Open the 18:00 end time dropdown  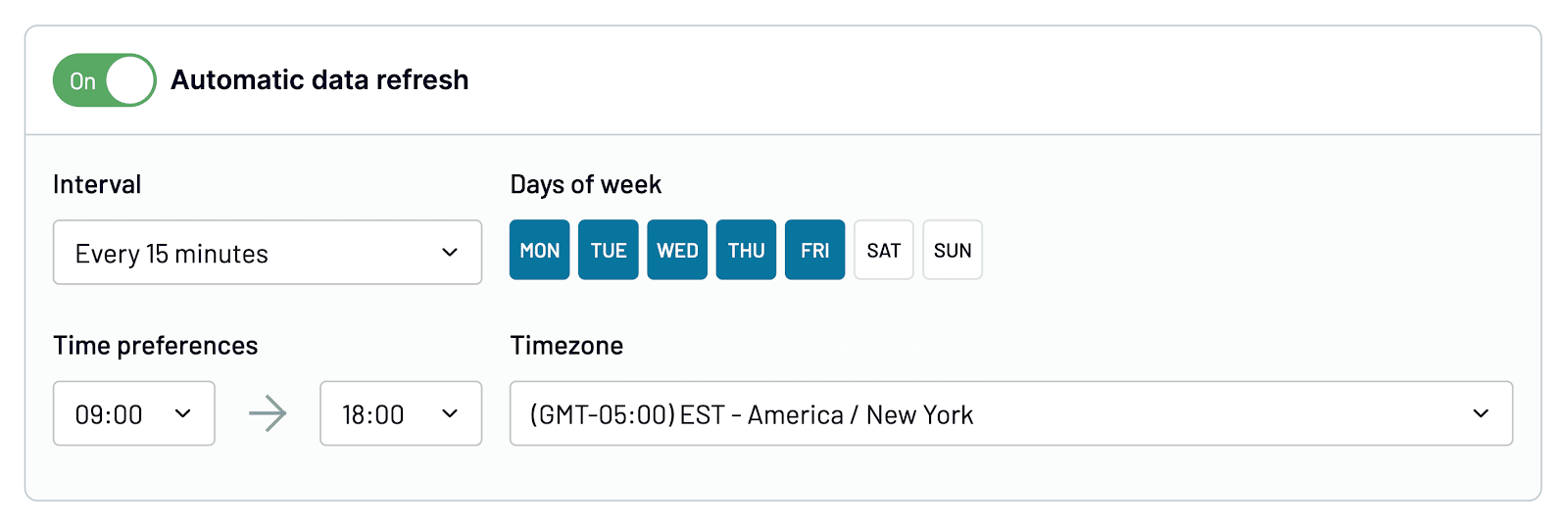[x=400, y=414]
